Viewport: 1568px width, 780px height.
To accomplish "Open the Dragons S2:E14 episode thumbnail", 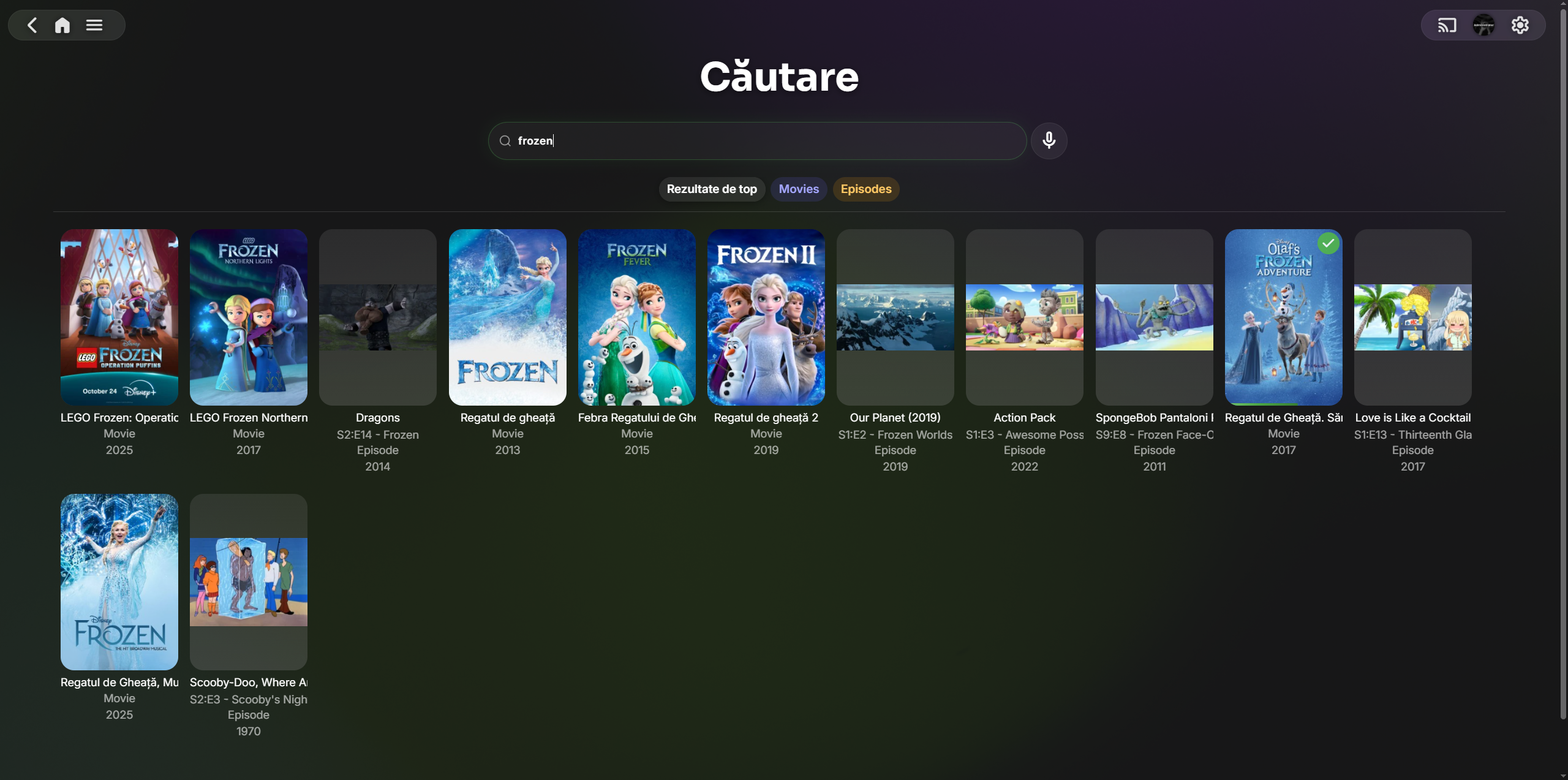I will coord(378,317).
